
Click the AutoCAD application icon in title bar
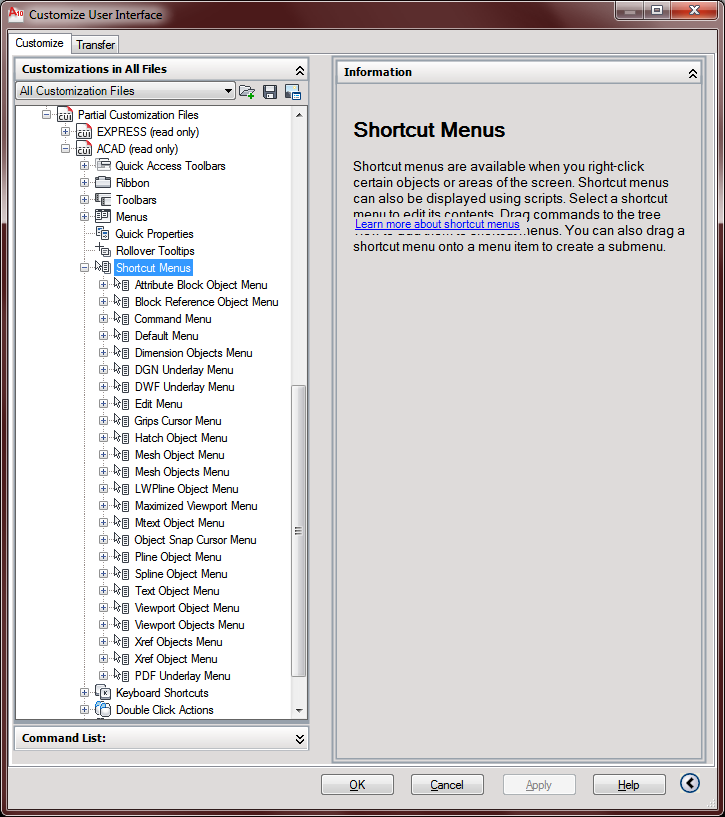(x=16, y=14)
